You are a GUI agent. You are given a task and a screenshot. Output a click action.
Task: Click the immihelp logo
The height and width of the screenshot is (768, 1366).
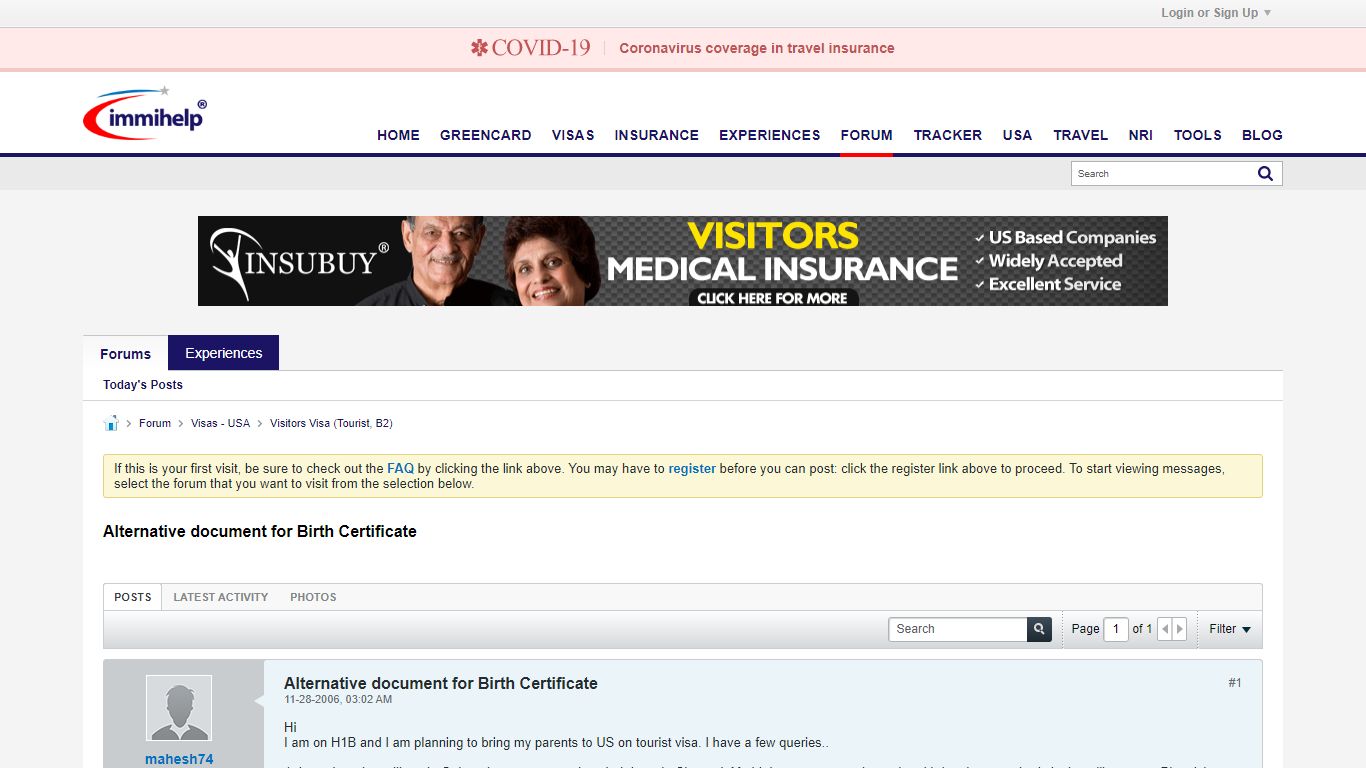145,113
